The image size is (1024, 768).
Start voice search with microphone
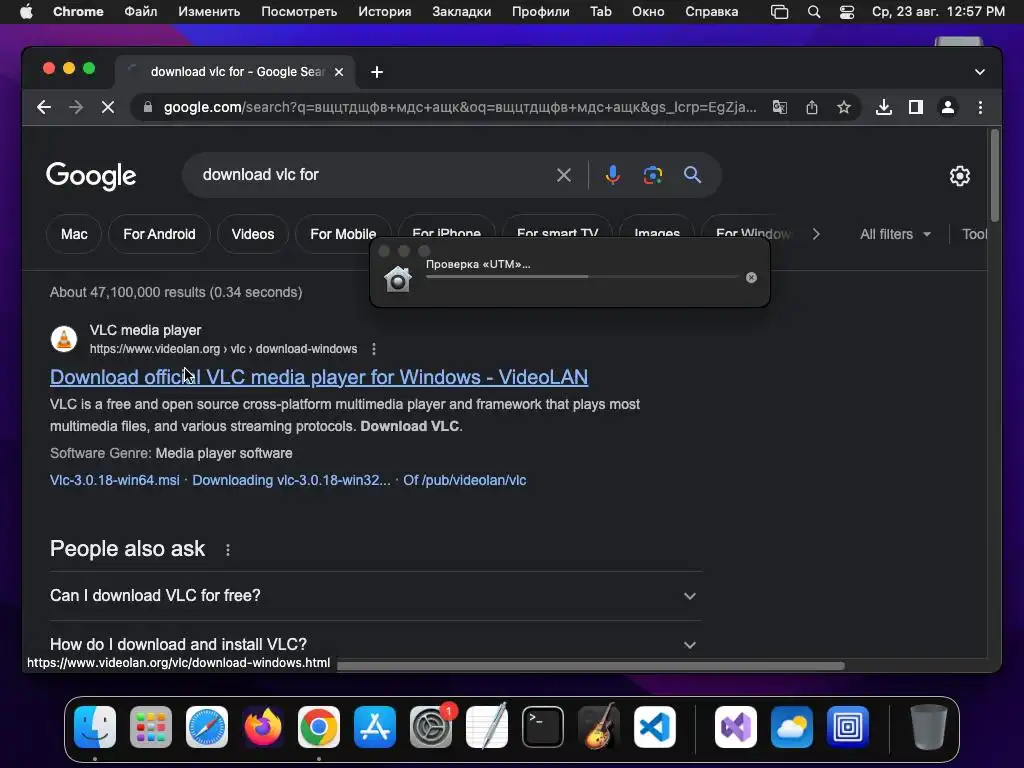coord(613,175)
